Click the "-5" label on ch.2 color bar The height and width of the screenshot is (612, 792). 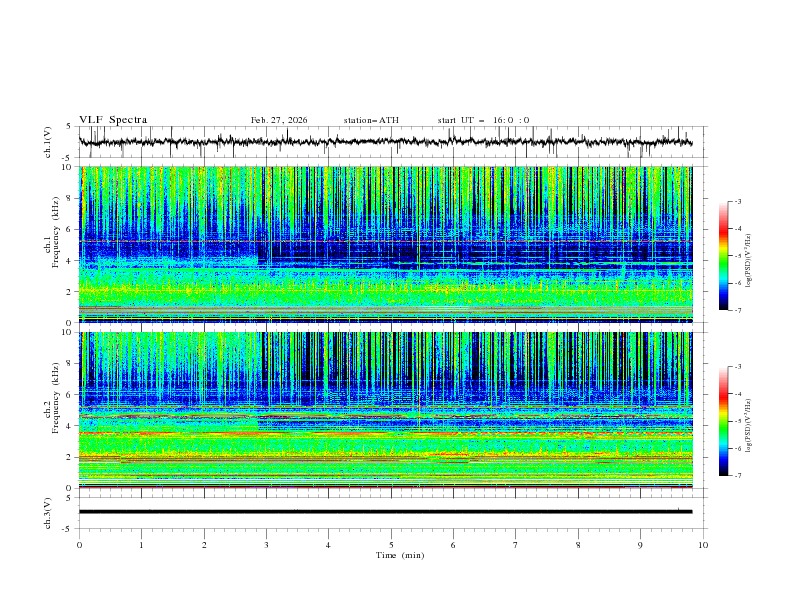pyautogui.click(x=738, y=421)
